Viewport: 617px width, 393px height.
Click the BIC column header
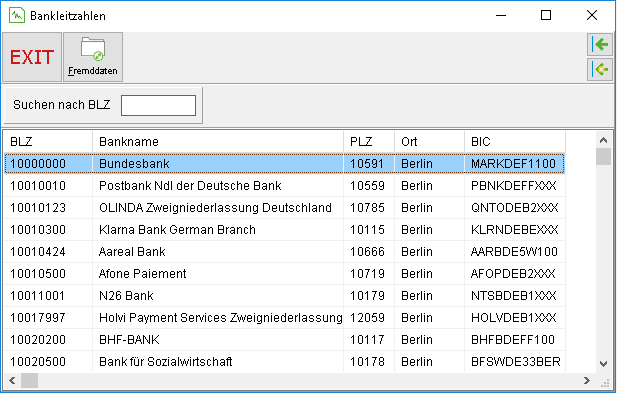point(515,142)
